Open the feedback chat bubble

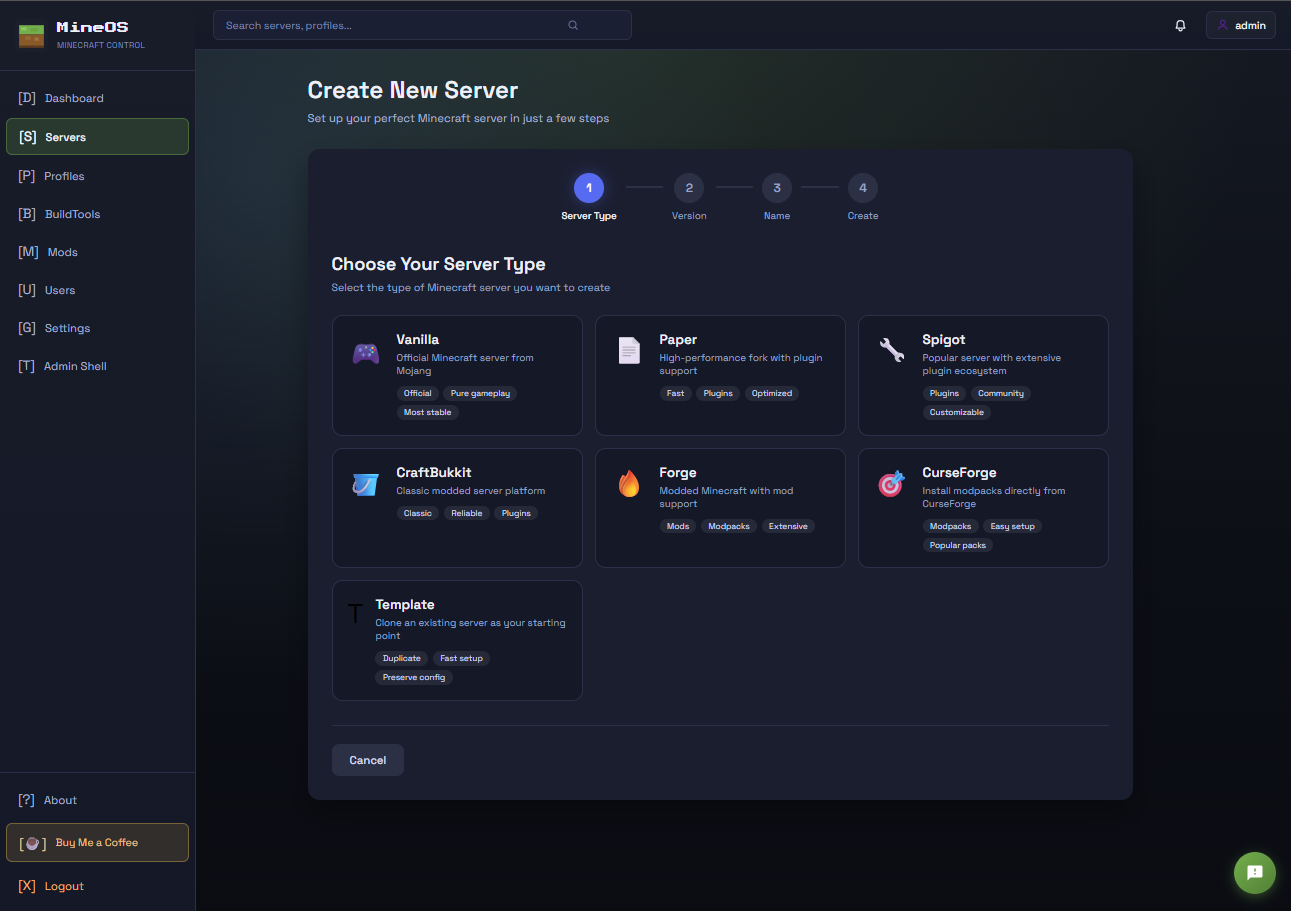tap(1255, 873)
